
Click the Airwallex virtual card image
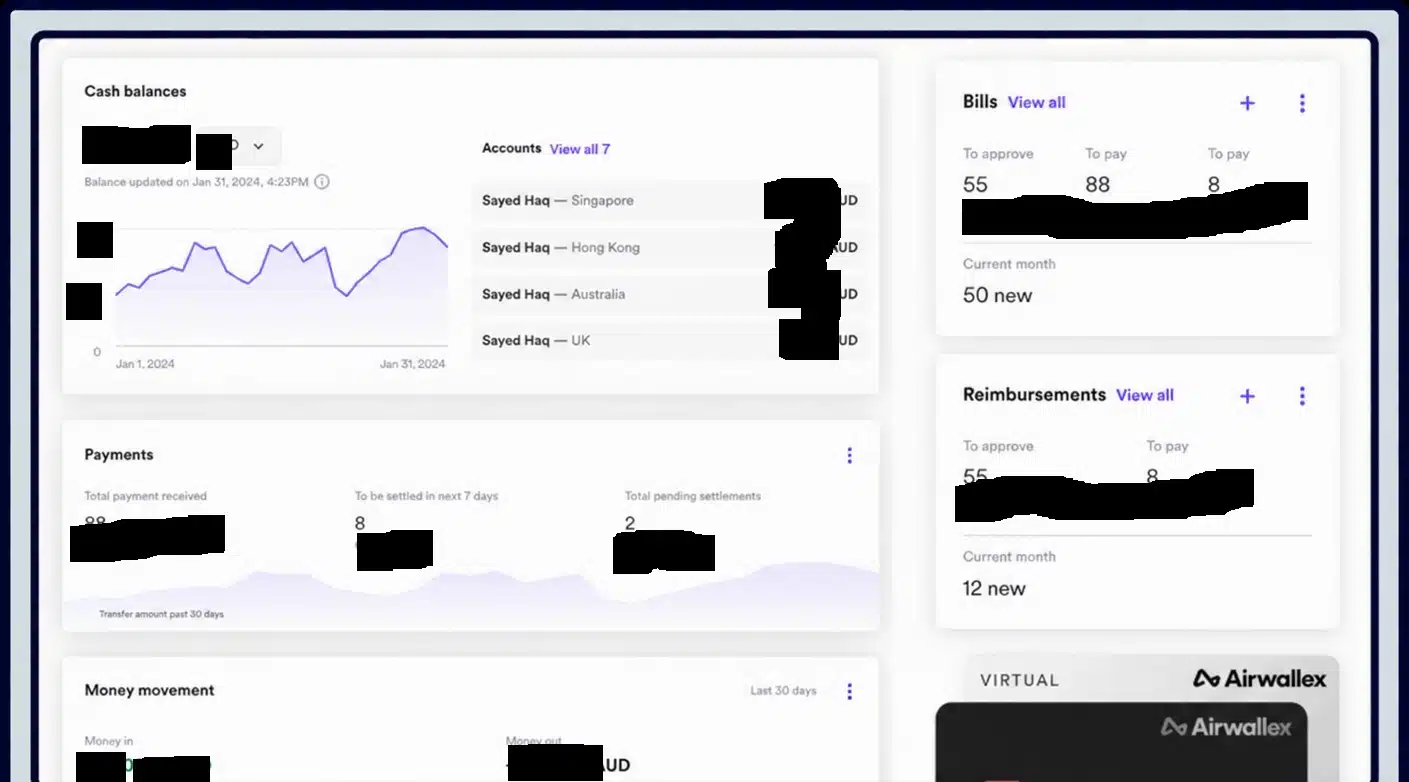tap(1121, 742)
